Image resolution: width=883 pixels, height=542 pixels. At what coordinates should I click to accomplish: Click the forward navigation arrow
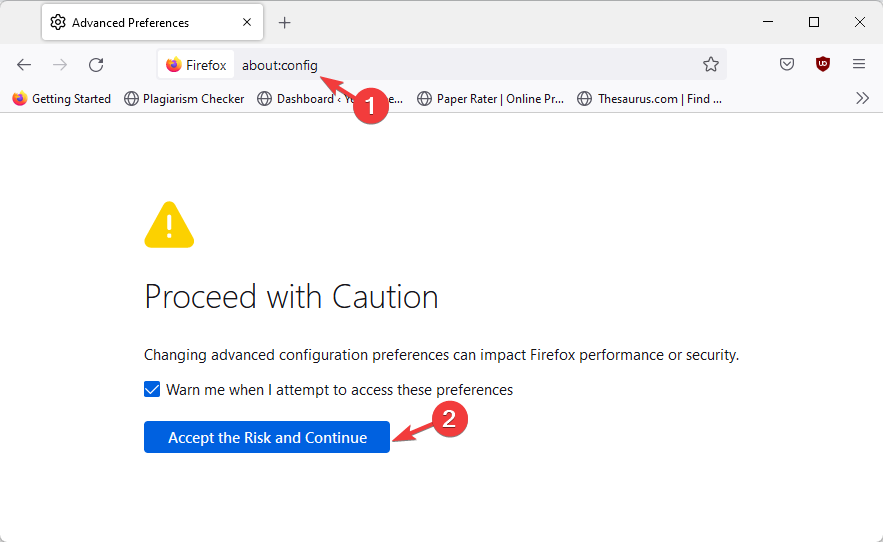60,65
